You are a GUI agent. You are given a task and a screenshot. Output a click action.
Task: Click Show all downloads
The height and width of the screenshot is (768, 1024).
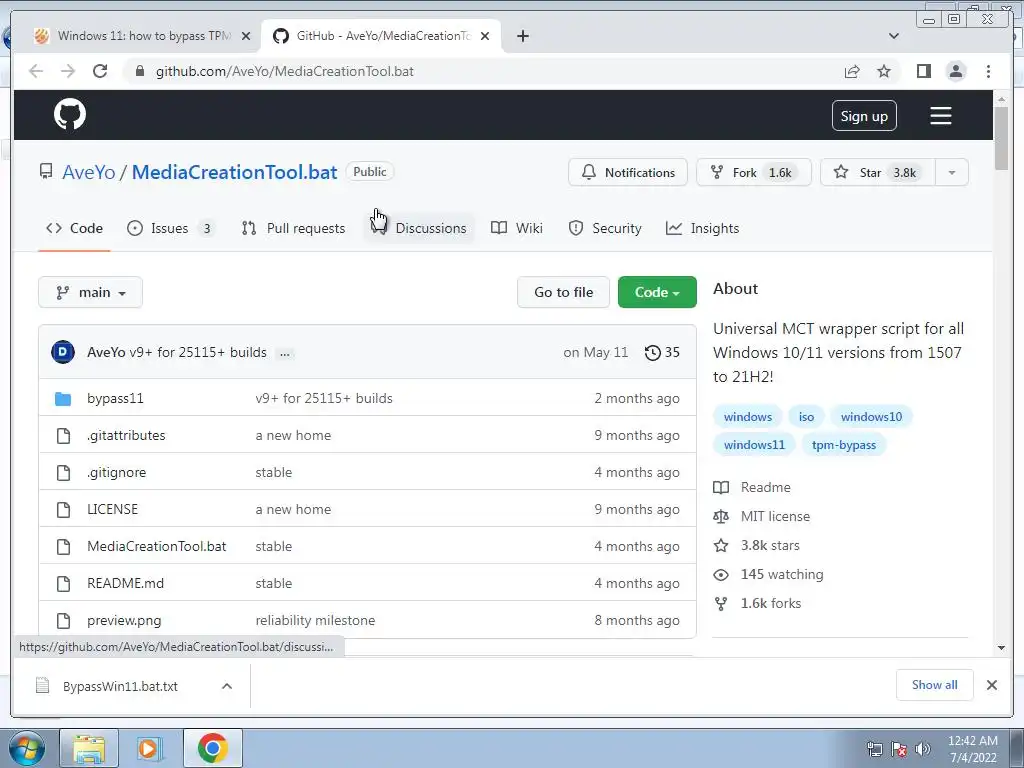[935, 685]
